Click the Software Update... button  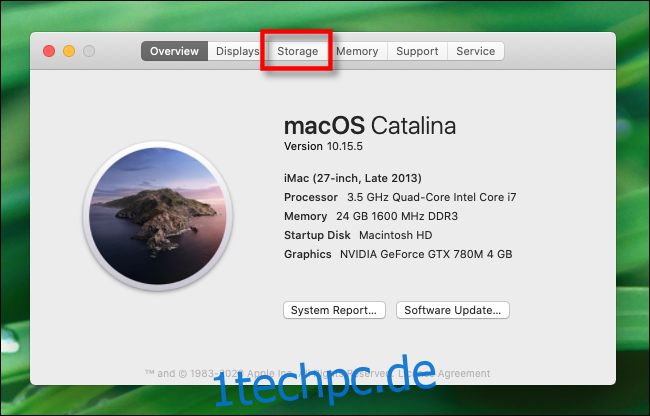coord(453,310)
